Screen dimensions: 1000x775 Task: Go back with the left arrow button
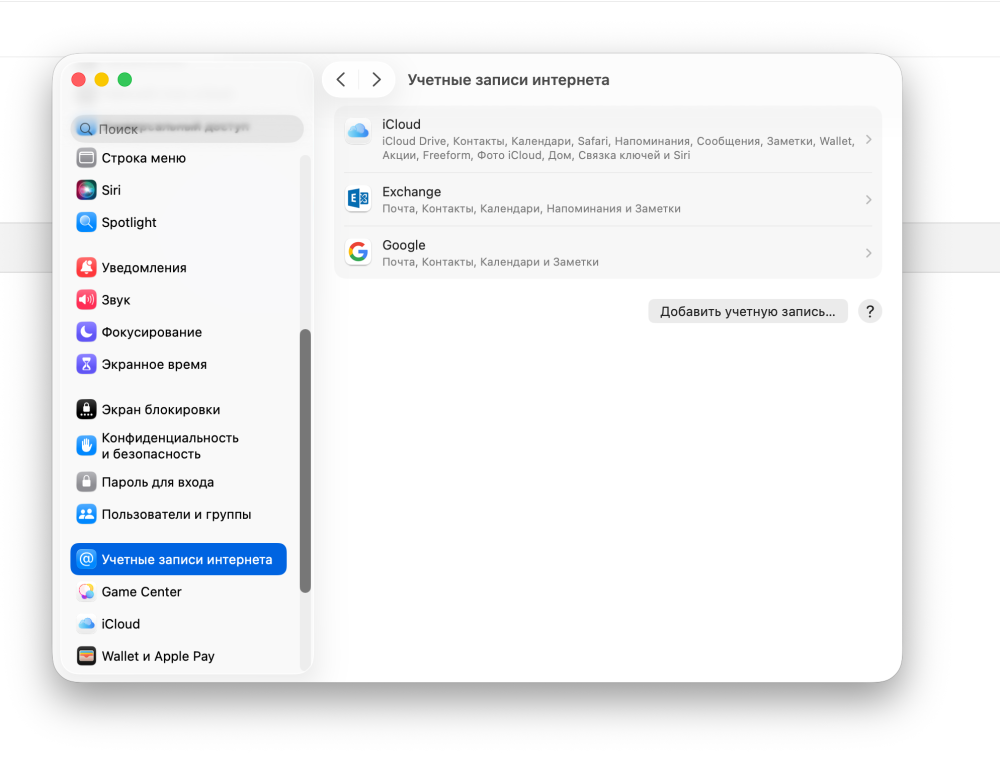click(x=341, y=80)
